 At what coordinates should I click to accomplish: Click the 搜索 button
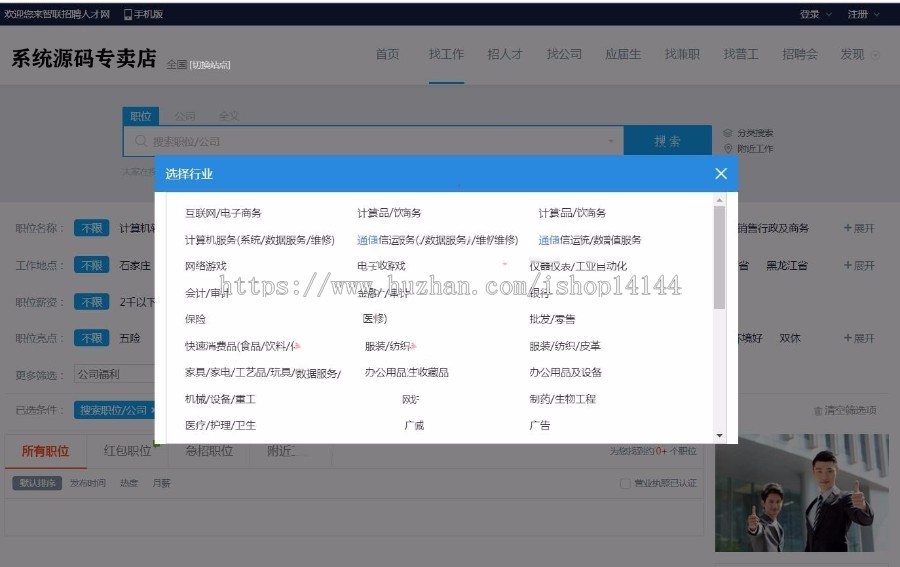(x=668, y=141)
